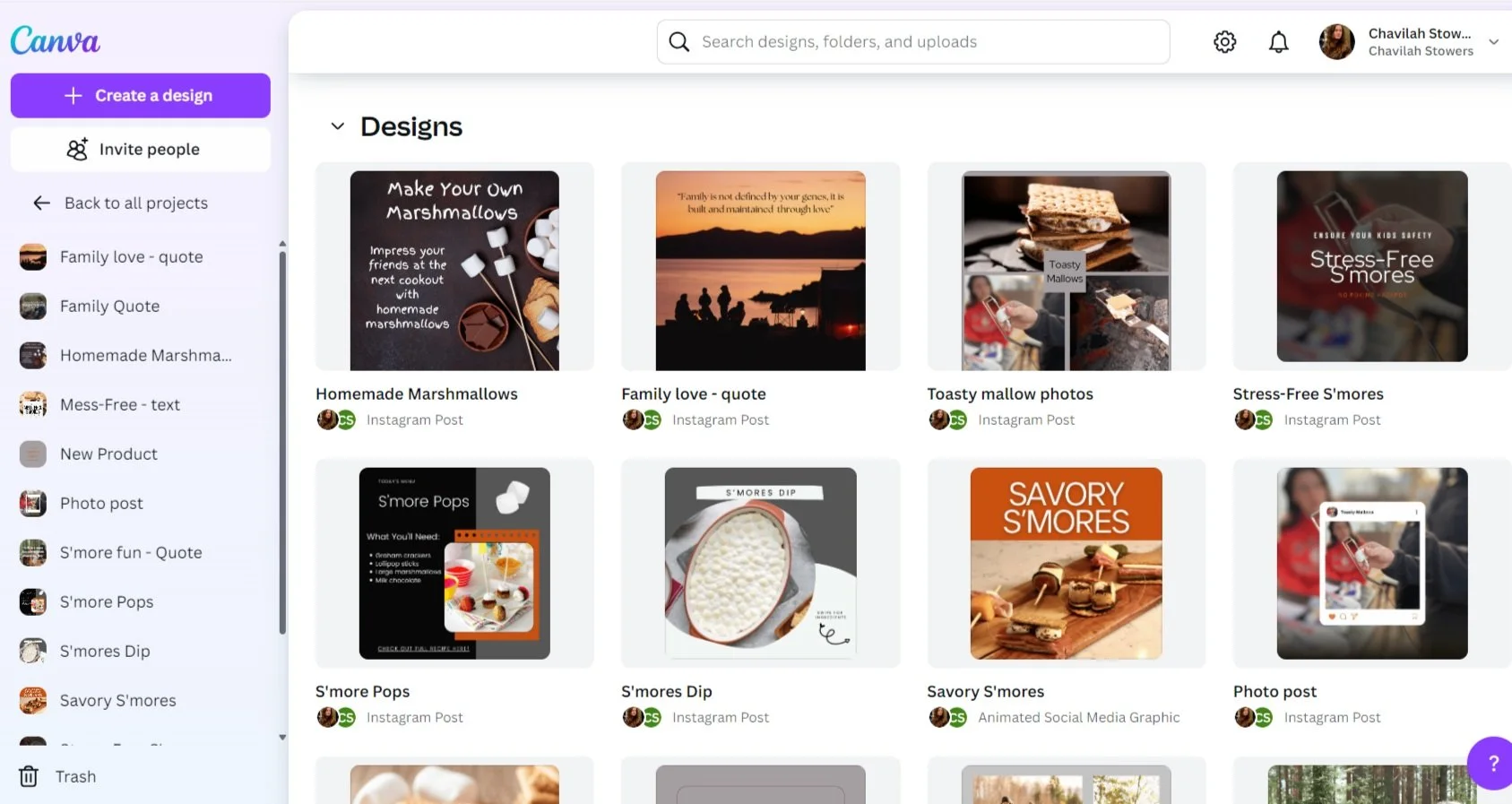Click owner avatars under Homemade Marshmallows
Image resolution: width=1512 pixels, height=804 pixels.
(x=336, y=419)
